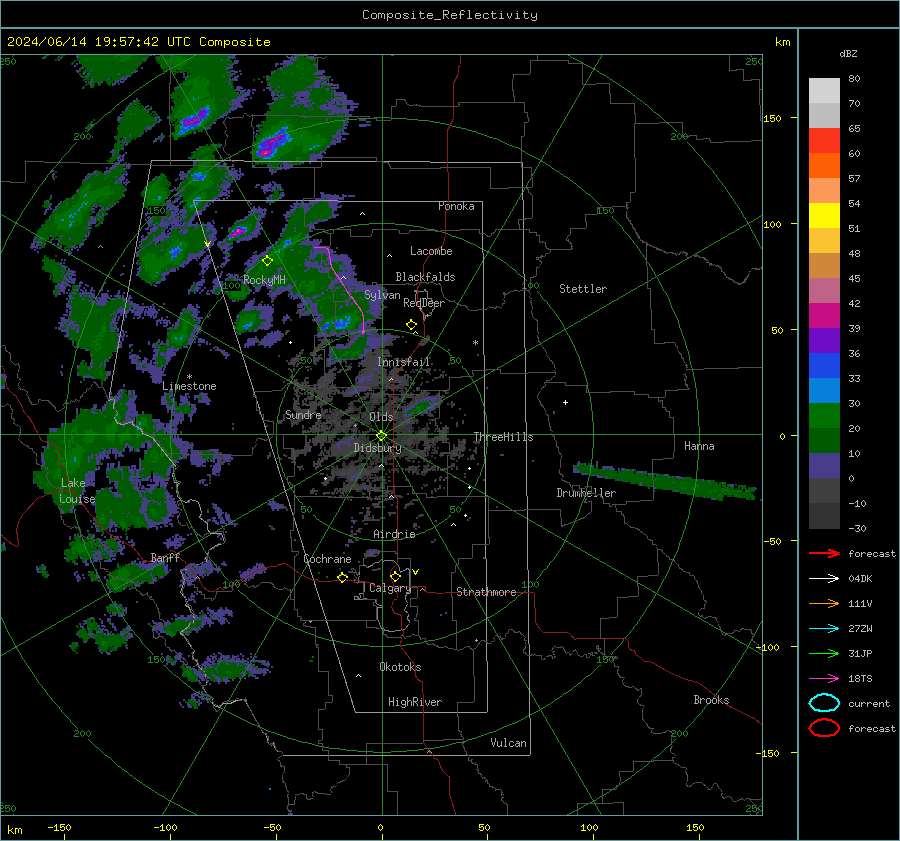Click the Banff town label
Screen dimensions: 900x841
165,557
